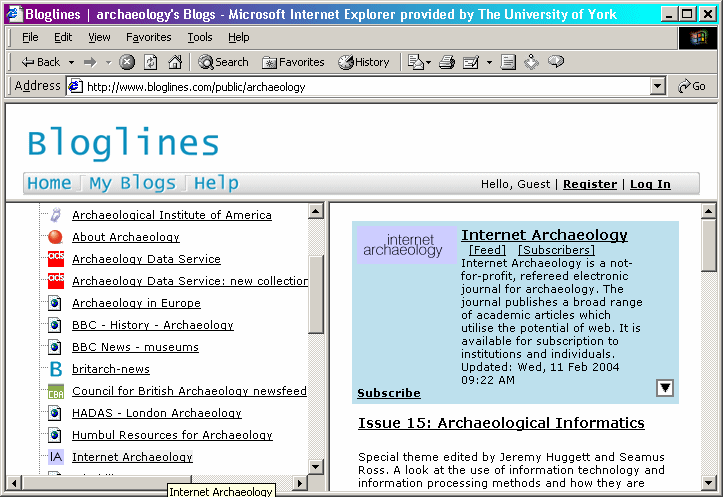Open the File menu
The width and height of the screenshot is (723, 497).
pos(30,37)
